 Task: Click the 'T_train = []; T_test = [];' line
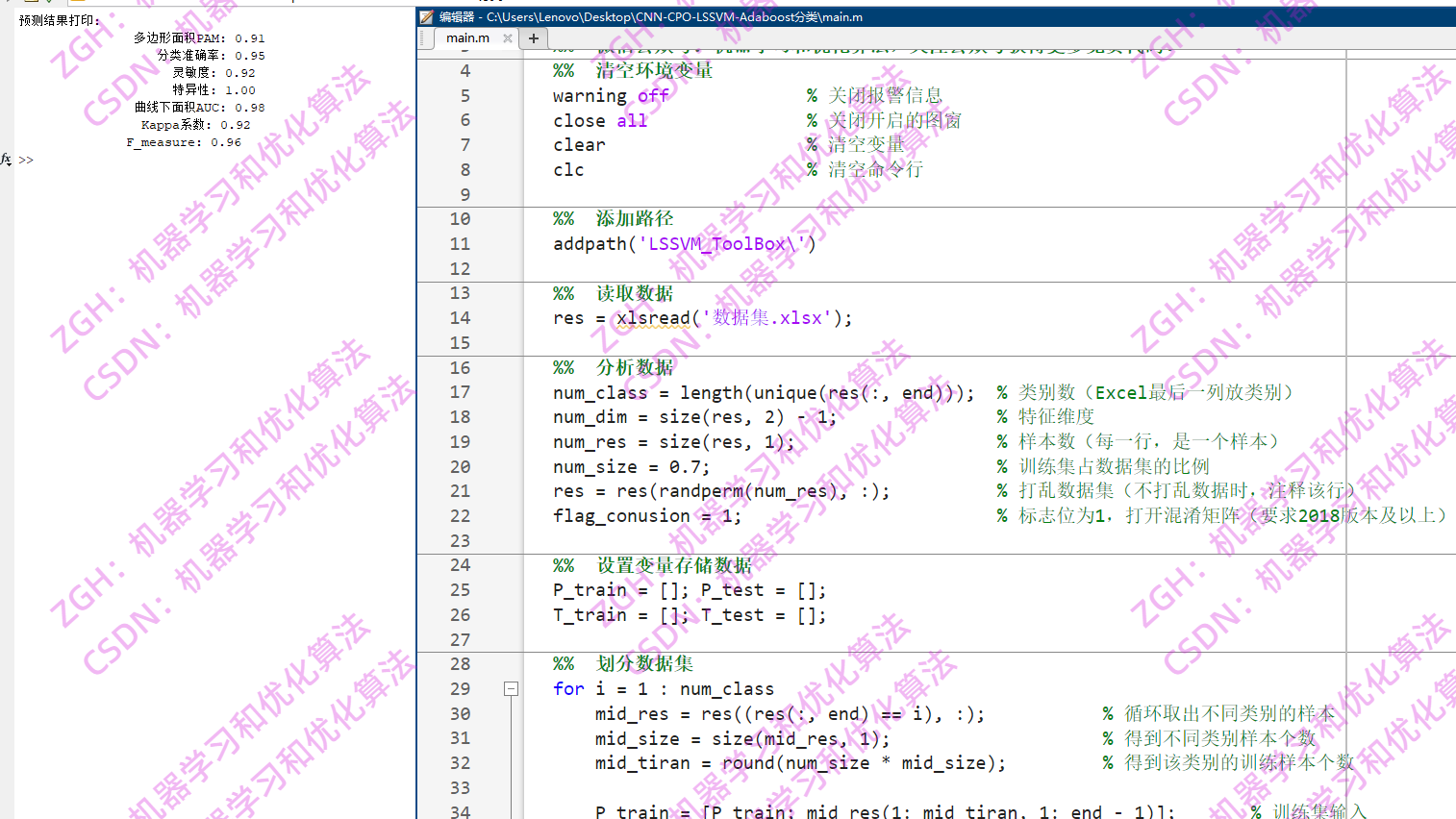(690, 615)
